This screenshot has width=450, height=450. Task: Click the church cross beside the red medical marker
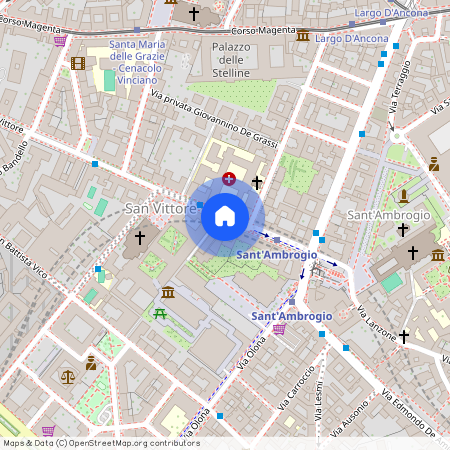(257, 183)
